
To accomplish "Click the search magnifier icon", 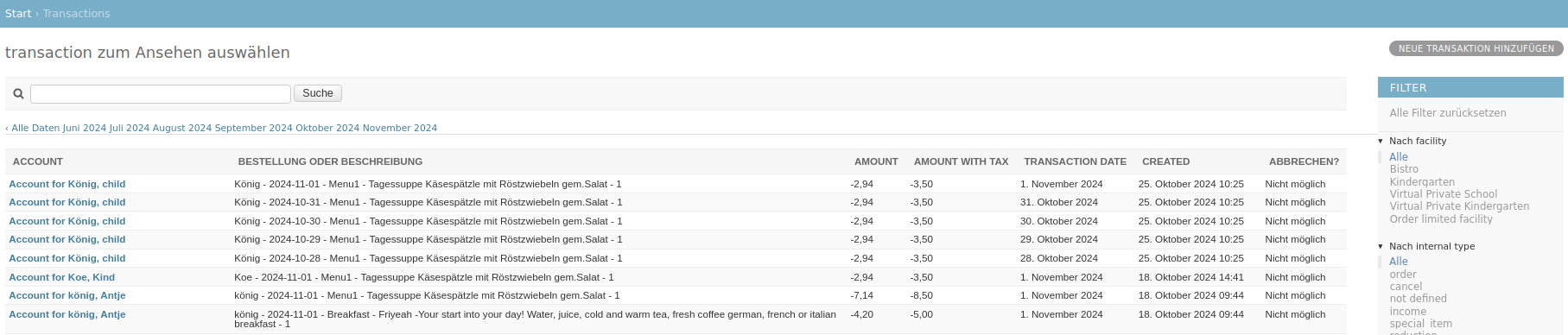I will [18, 93].
